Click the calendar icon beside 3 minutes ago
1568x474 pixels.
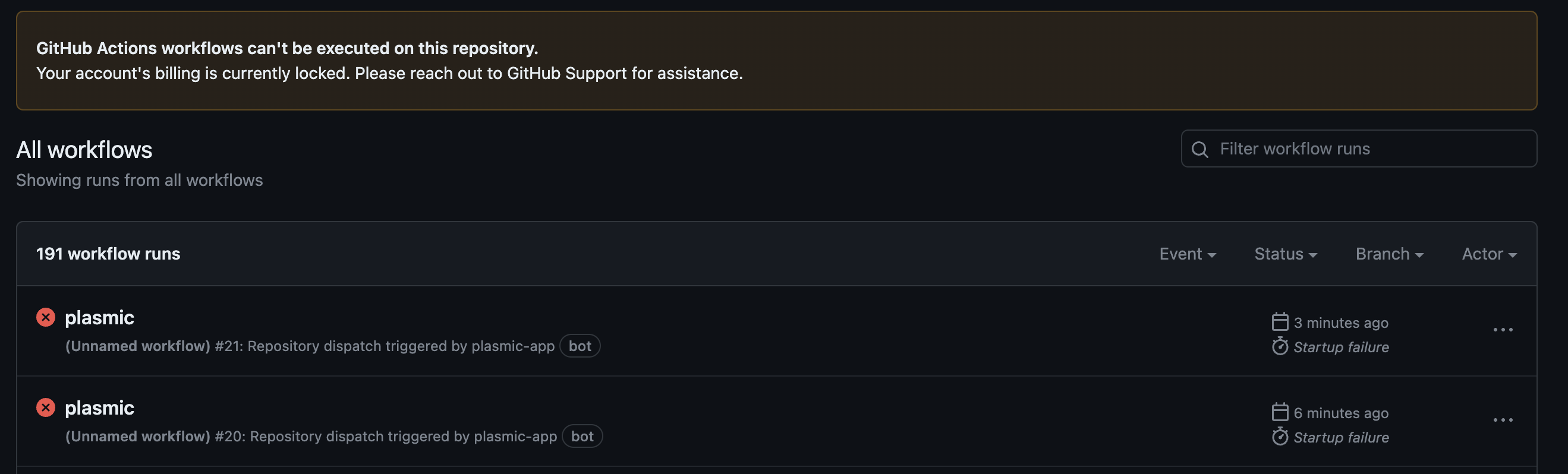click(x=1280, y=322)
